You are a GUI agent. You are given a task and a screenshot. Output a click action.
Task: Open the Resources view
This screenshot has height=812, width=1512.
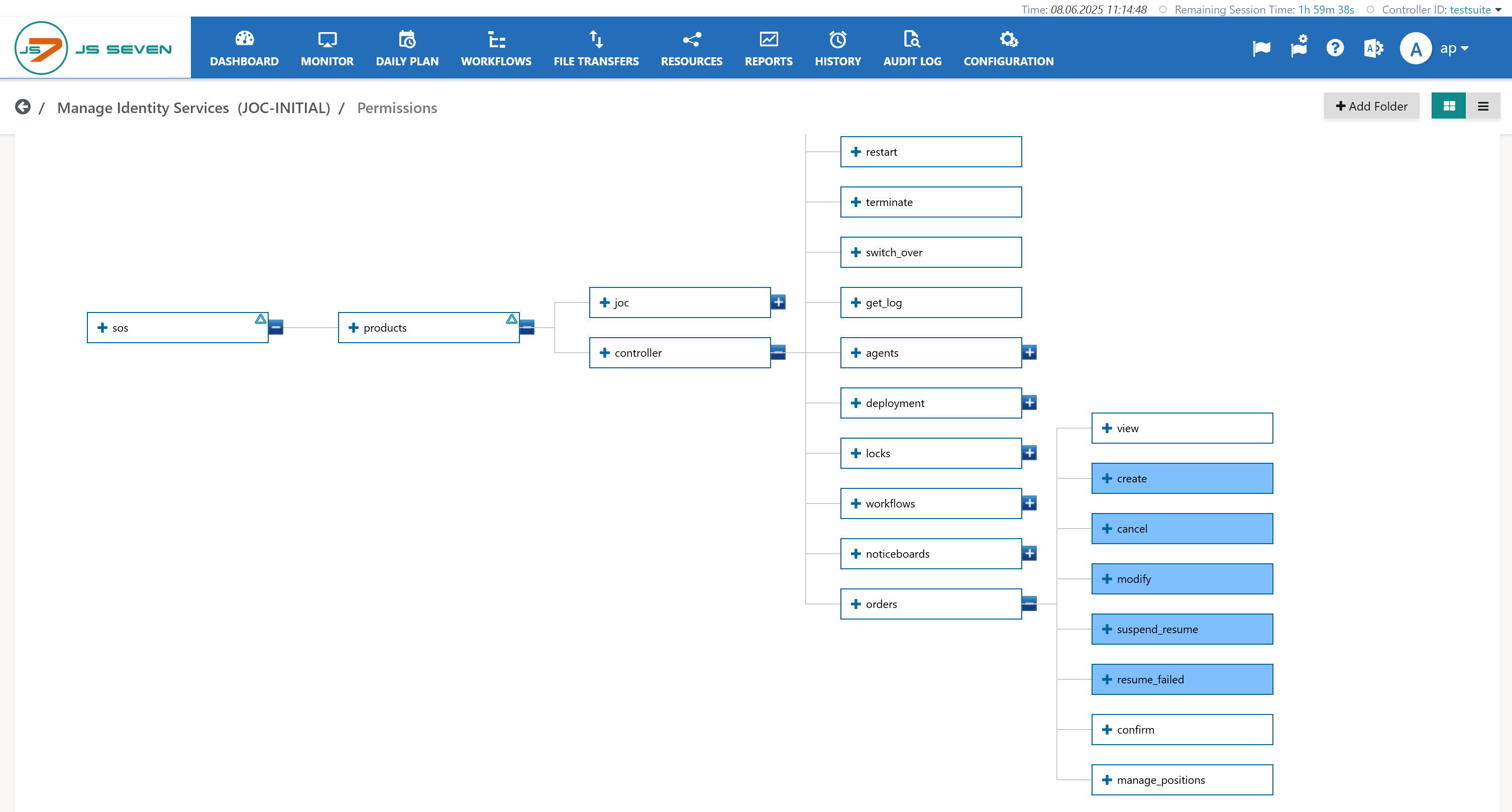pos(691,48)
